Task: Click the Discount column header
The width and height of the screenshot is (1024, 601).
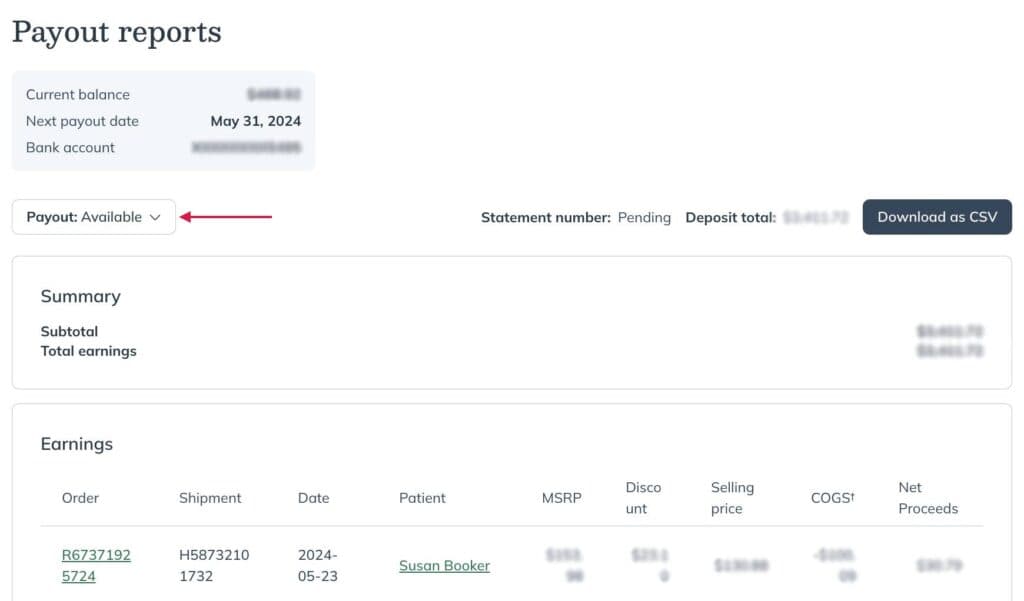Action: [x=643, y=498]
